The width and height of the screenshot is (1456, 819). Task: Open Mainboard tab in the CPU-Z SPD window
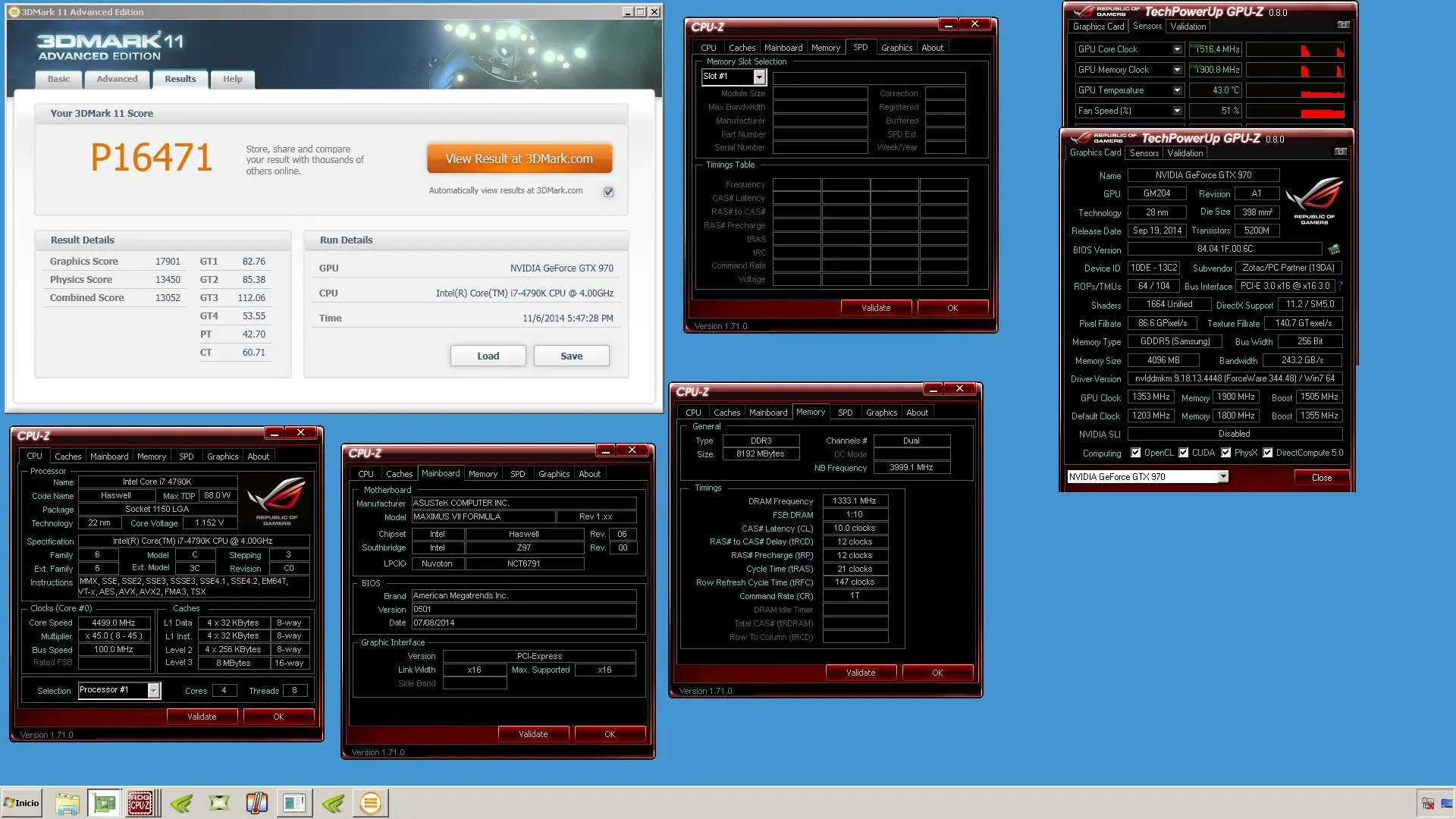[x=783, y=48]
